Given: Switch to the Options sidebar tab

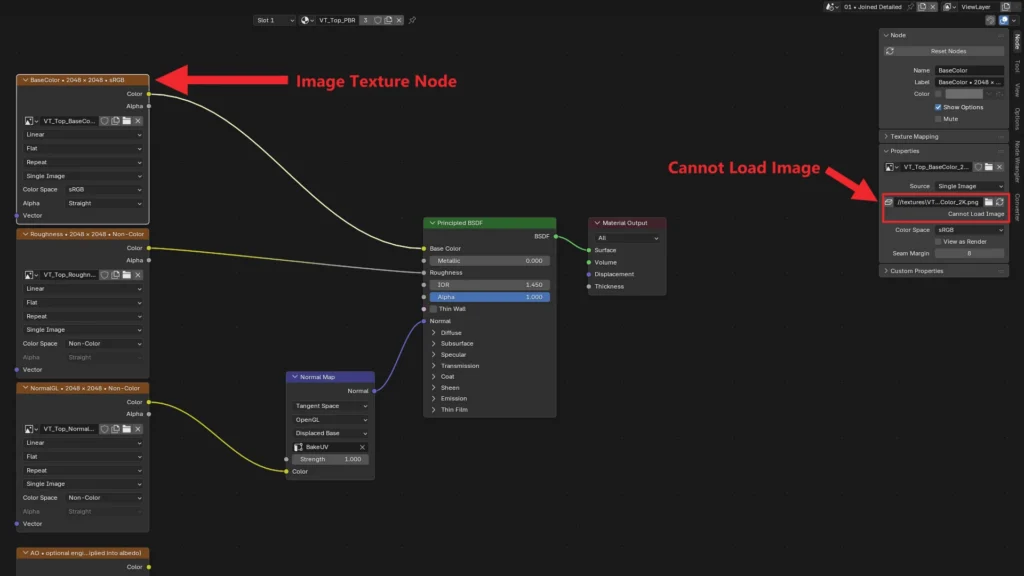Looking at the screenshot, I should pos(1017,118).
